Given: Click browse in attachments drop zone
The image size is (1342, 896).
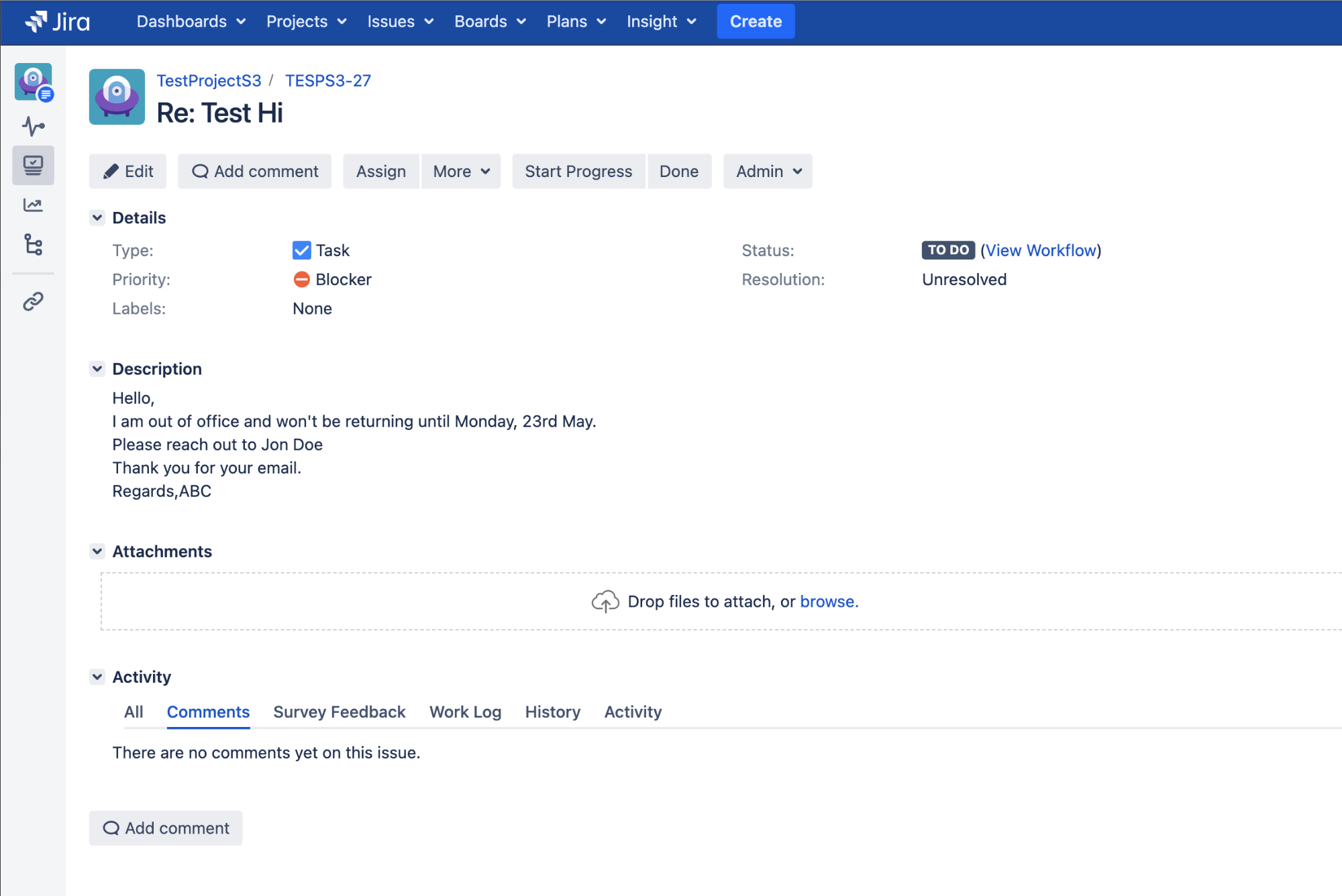Looking at the screenshot, I should [x=829, y=602].
